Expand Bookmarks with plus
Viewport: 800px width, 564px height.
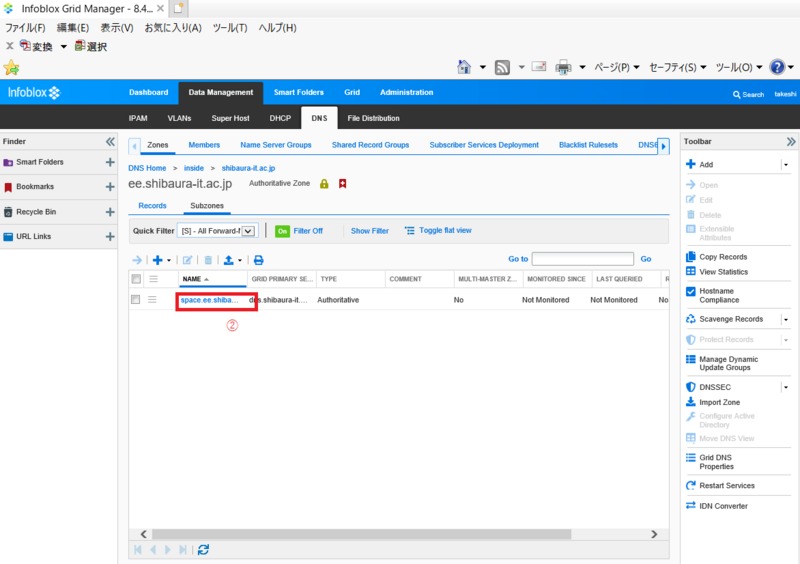click(110, 187)
